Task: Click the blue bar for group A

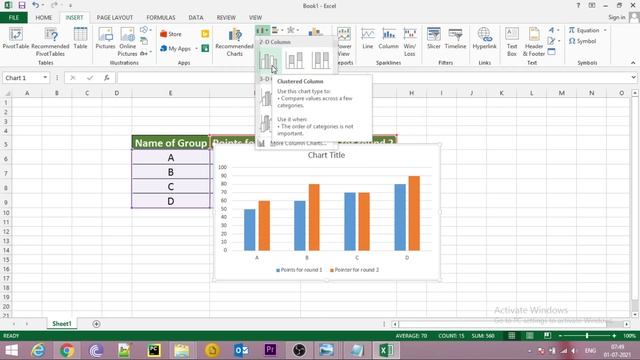Action: pyautogui.click(x=249, y=230)
